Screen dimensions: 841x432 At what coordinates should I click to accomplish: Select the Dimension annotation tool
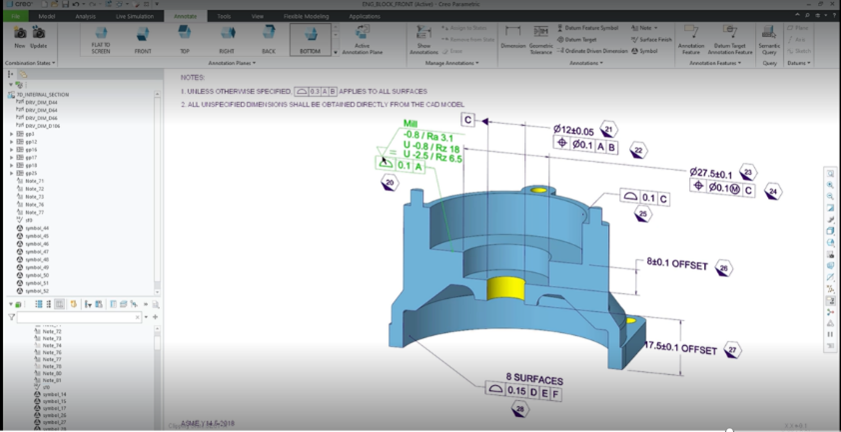click(513, 39)
